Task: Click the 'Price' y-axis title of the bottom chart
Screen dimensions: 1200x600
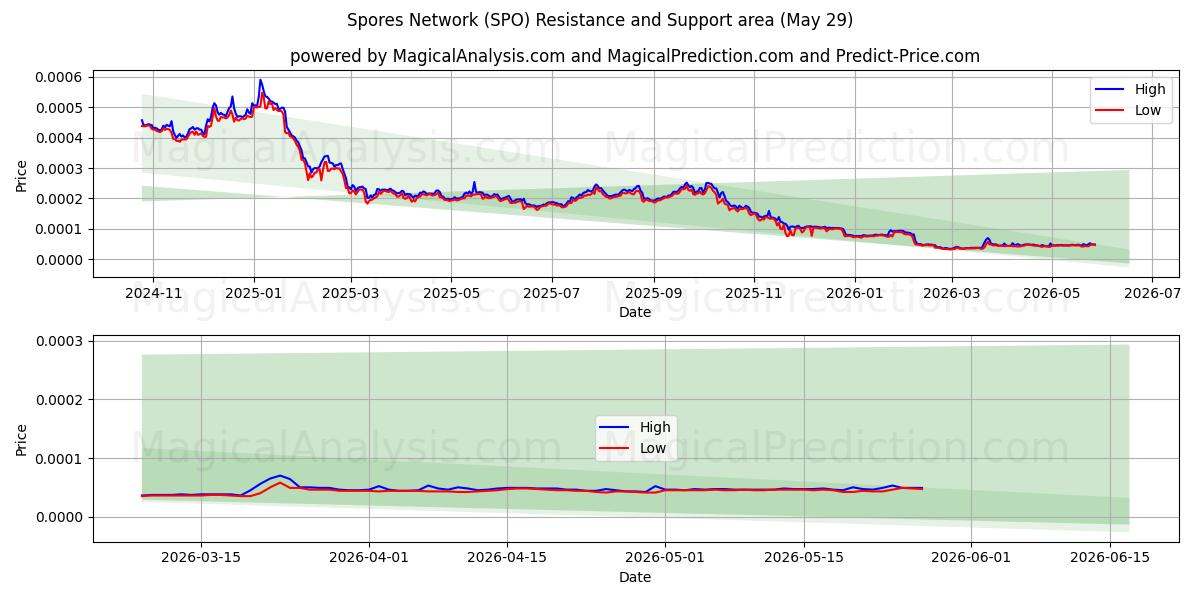Action: pos(22,439)
